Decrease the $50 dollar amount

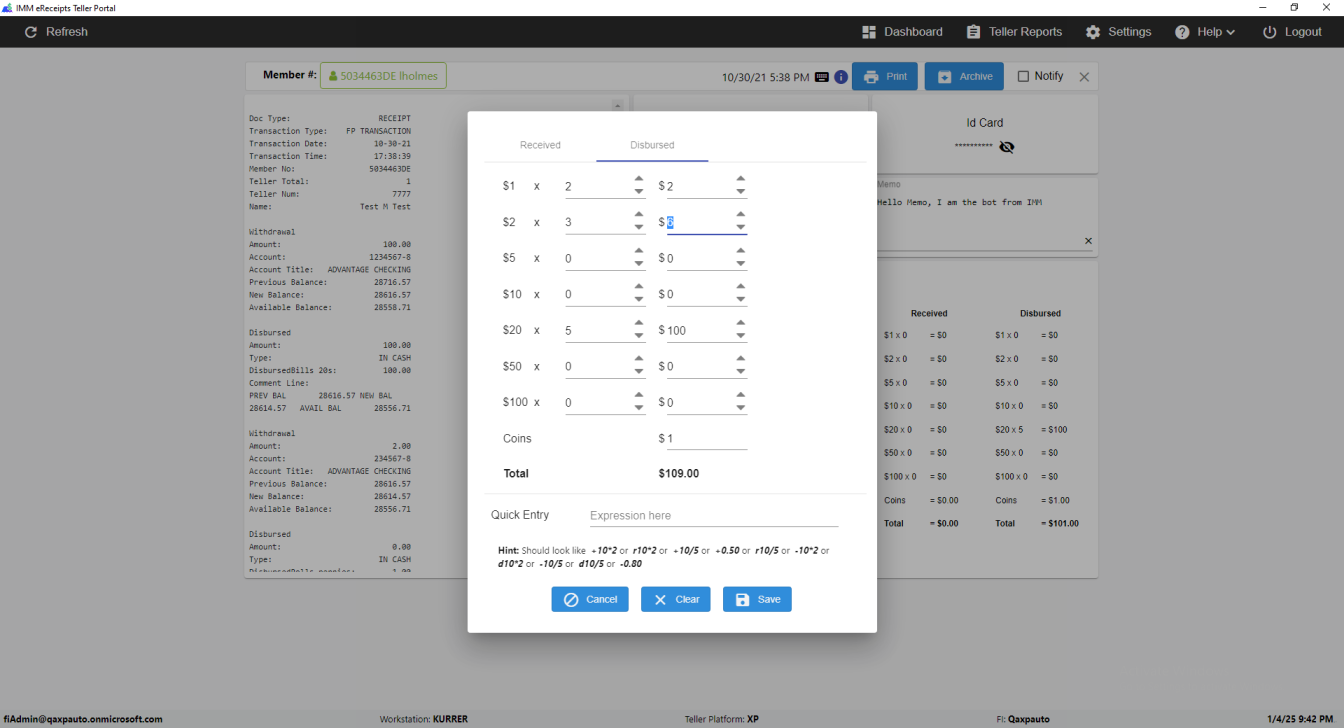(741, 372)
